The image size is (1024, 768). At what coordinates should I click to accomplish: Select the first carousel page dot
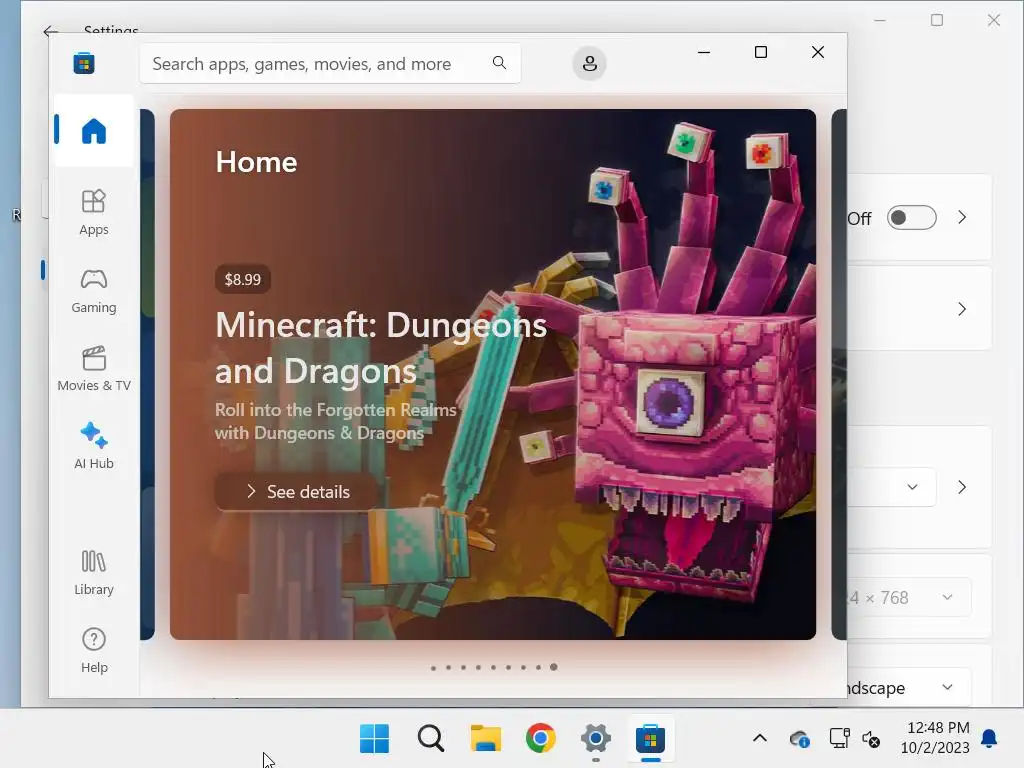point(433,667)
